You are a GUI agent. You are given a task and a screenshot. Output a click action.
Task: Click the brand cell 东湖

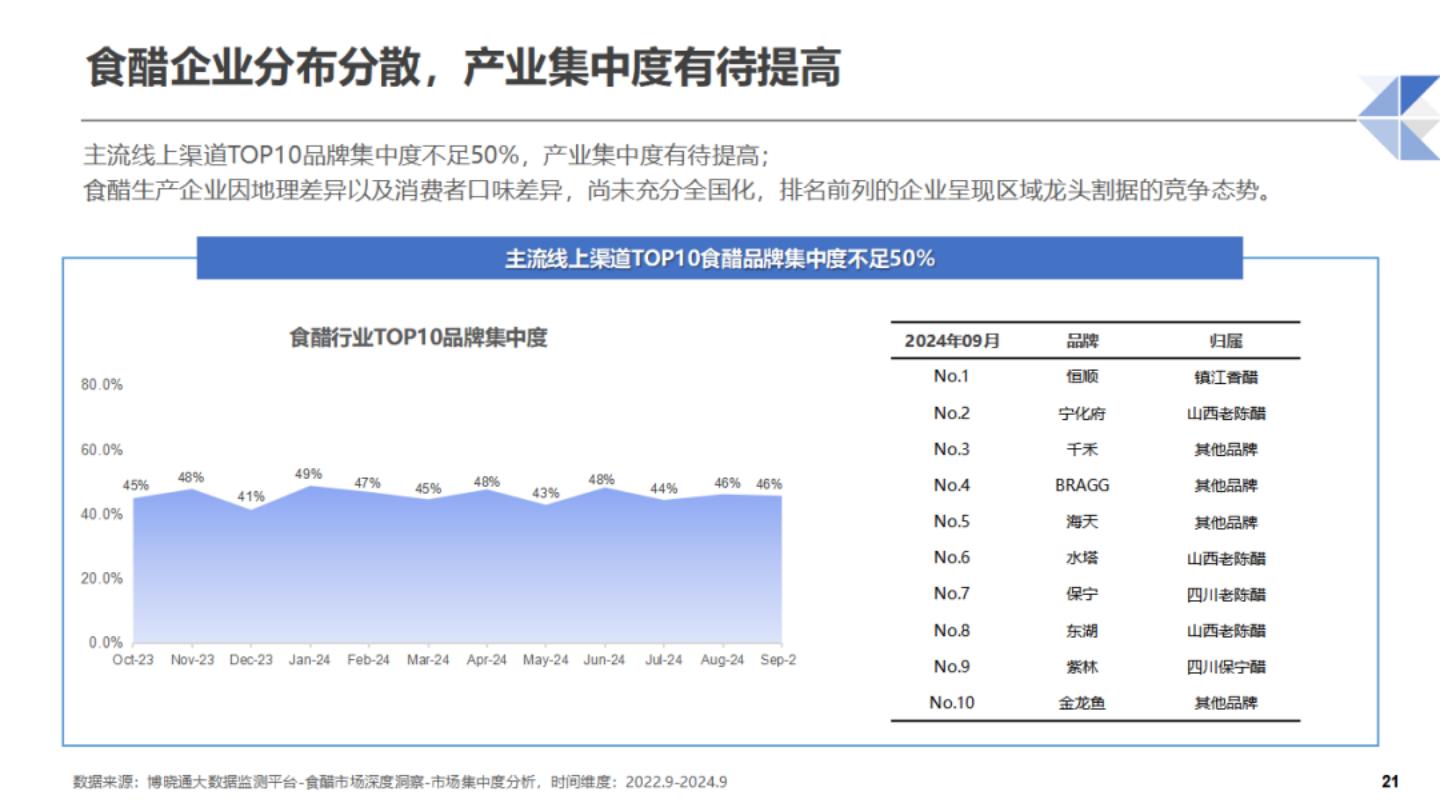(x=1082, y=630)
